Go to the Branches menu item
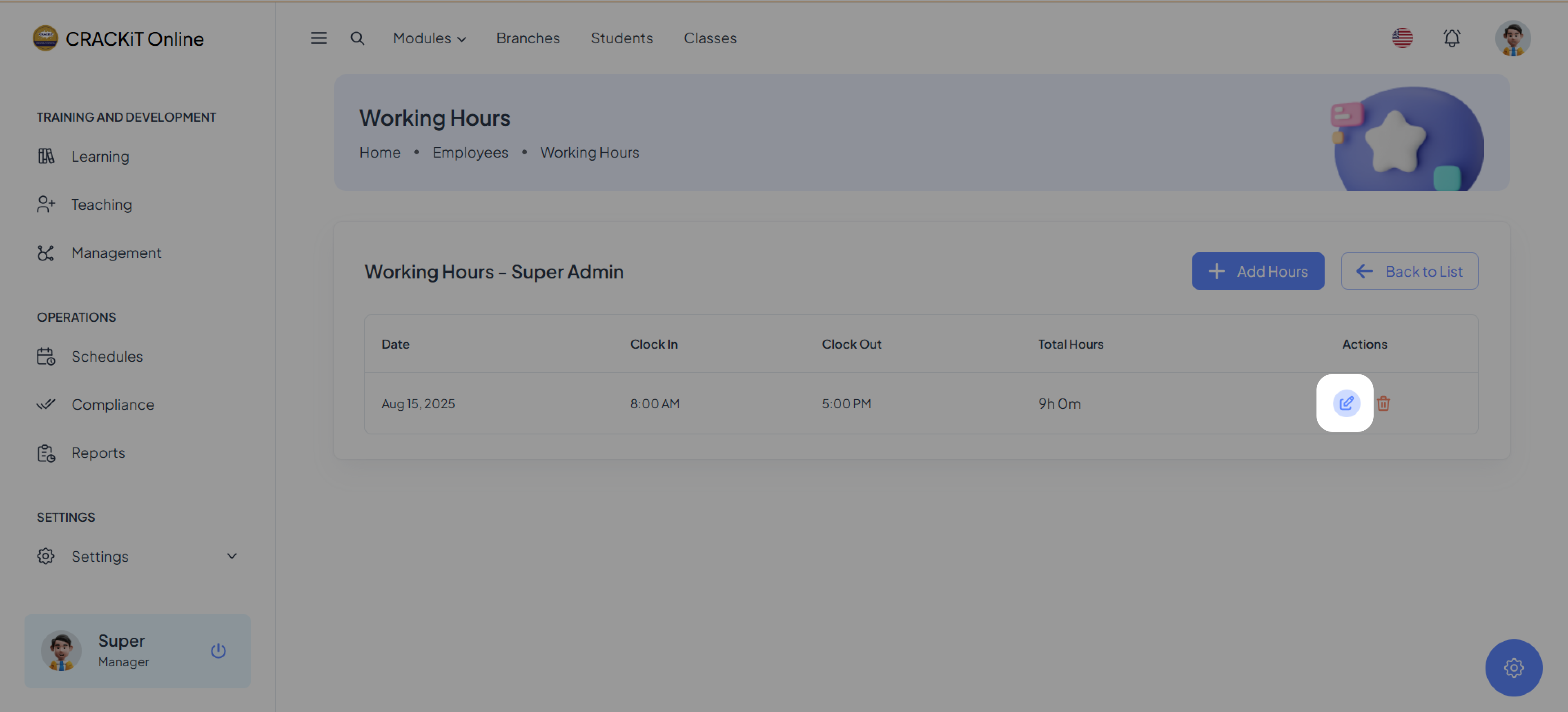 pos(528,38)
